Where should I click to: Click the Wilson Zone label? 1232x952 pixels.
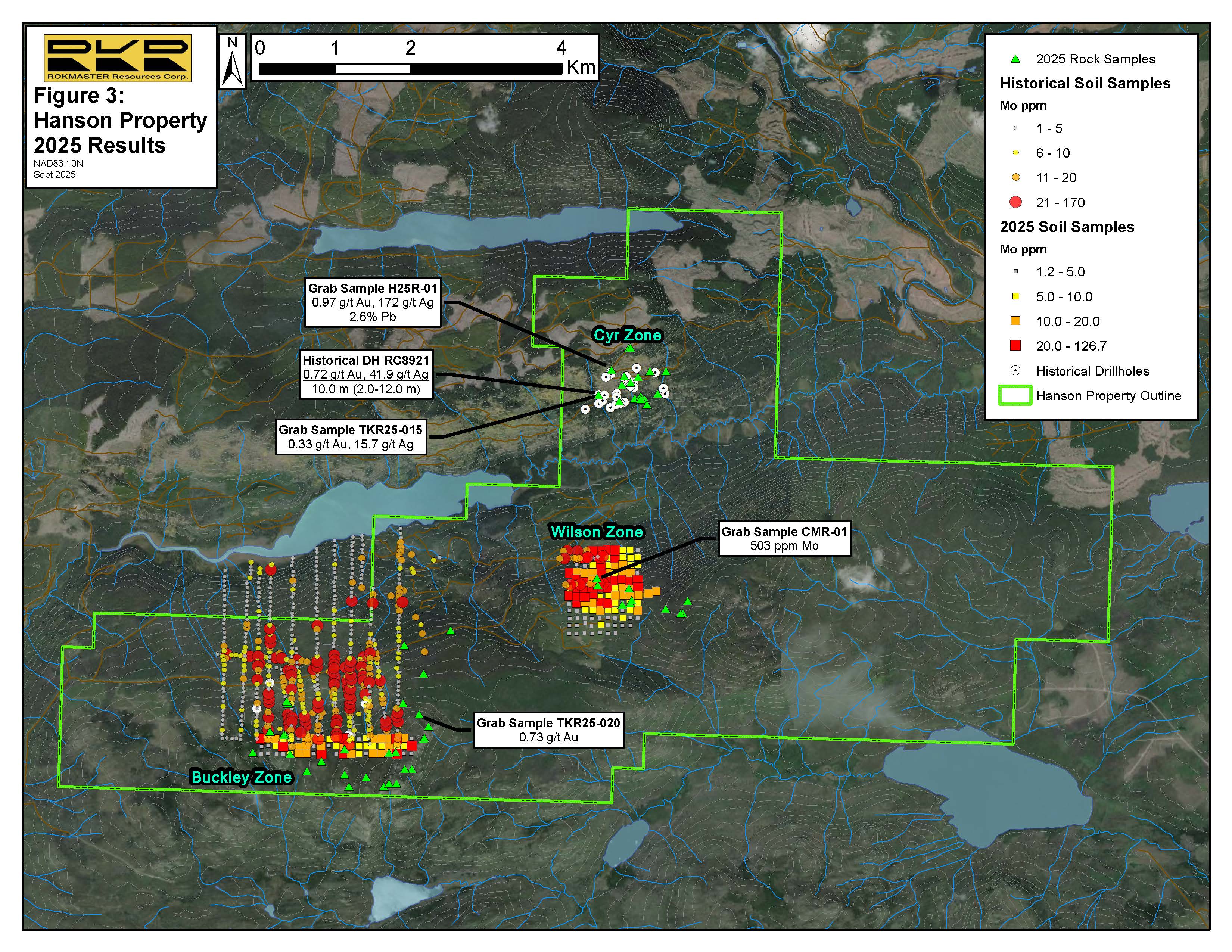(x=596, y=532)
